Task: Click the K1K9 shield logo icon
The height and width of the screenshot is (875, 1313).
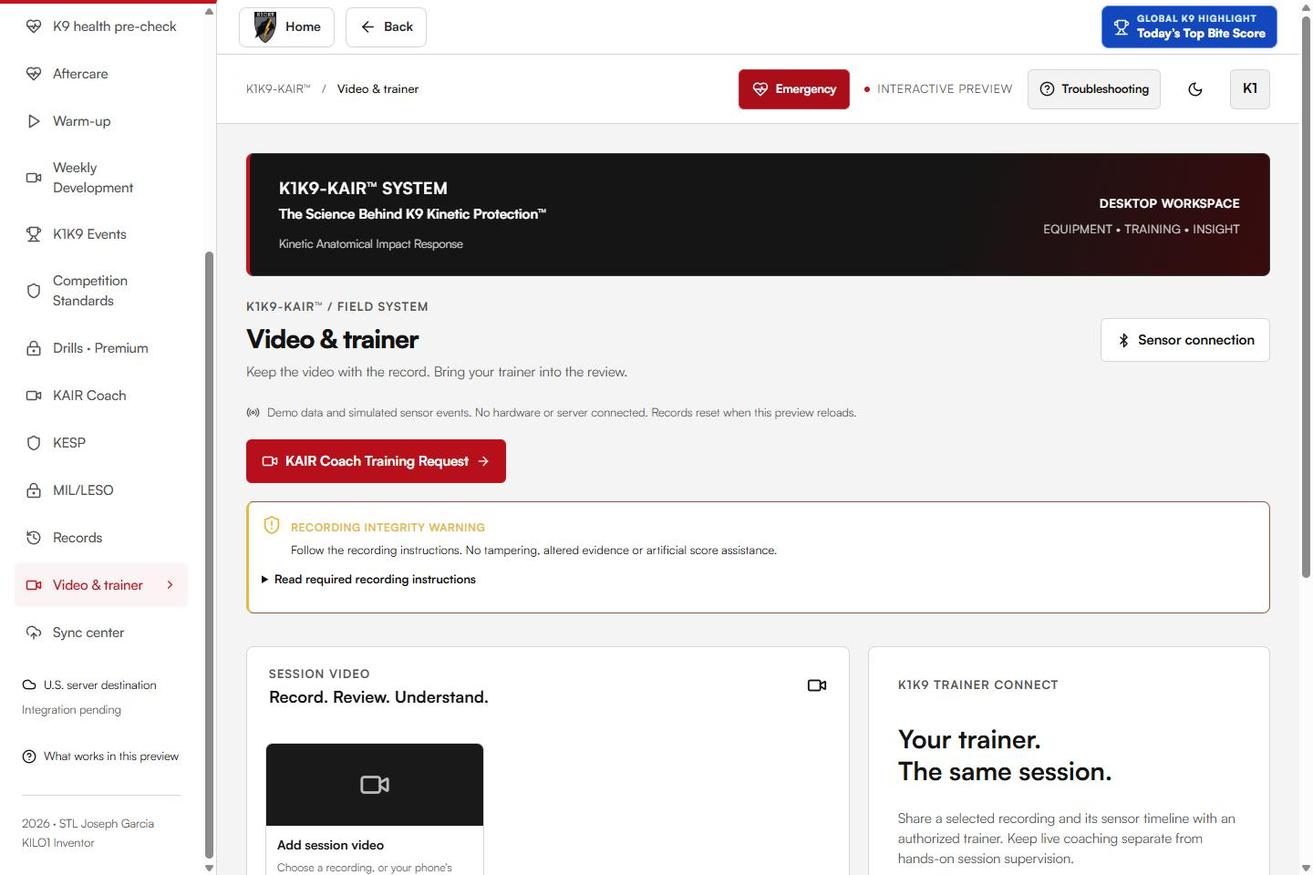Action: (x=265, y=27)
